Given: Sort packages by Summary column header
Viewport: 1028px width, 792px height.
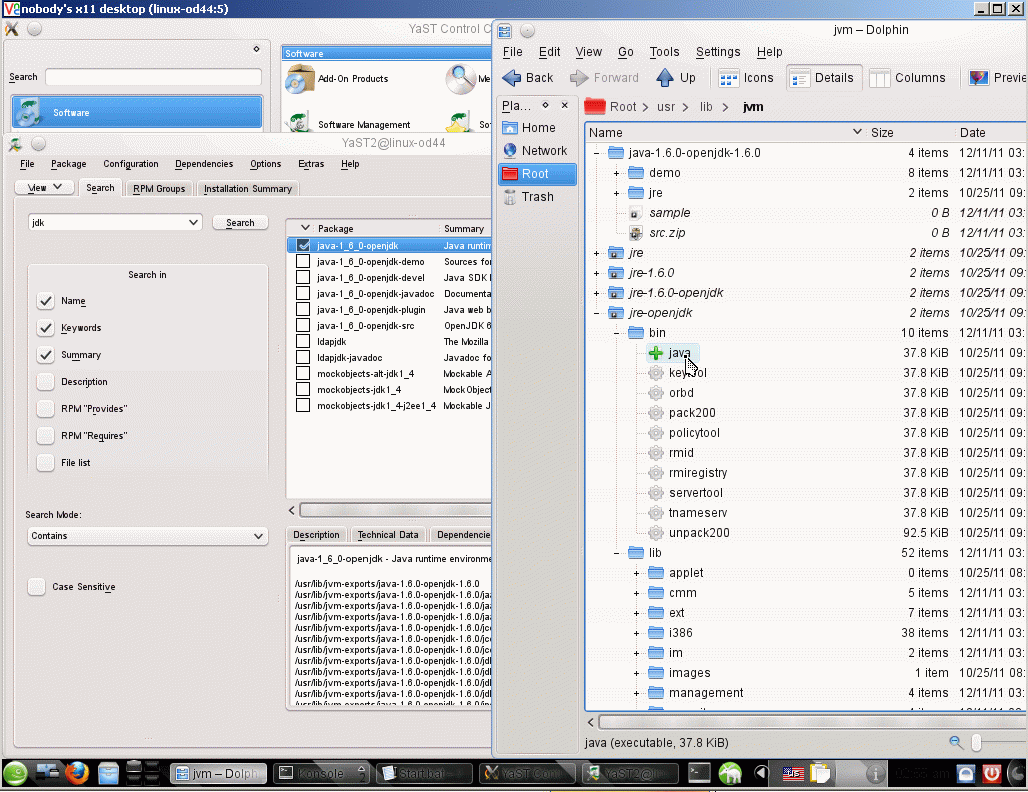Looking at the screenshot, I should coord(464,228).
